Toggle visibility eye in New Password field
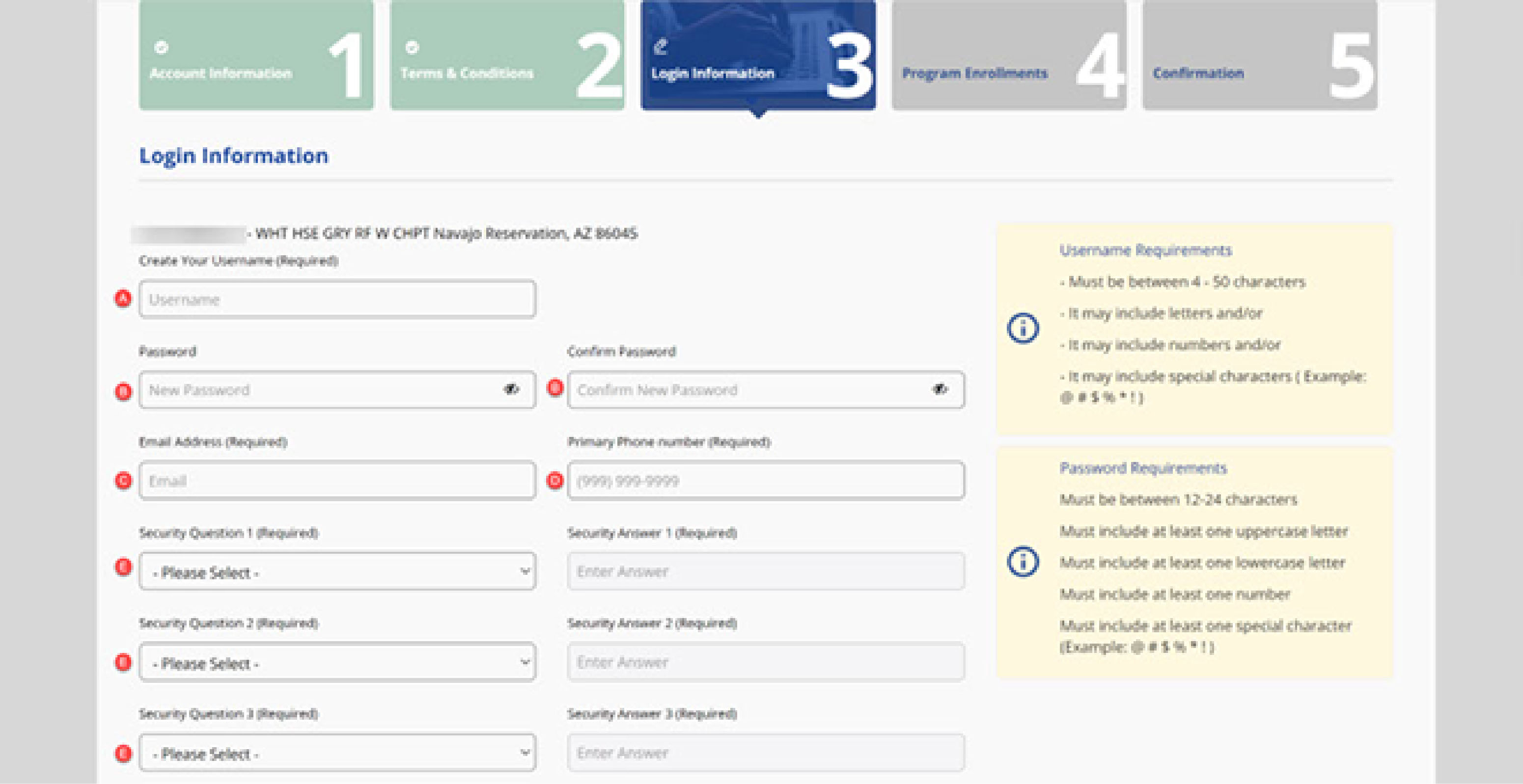Screen dimensions: 1523x784 [511, 389]
